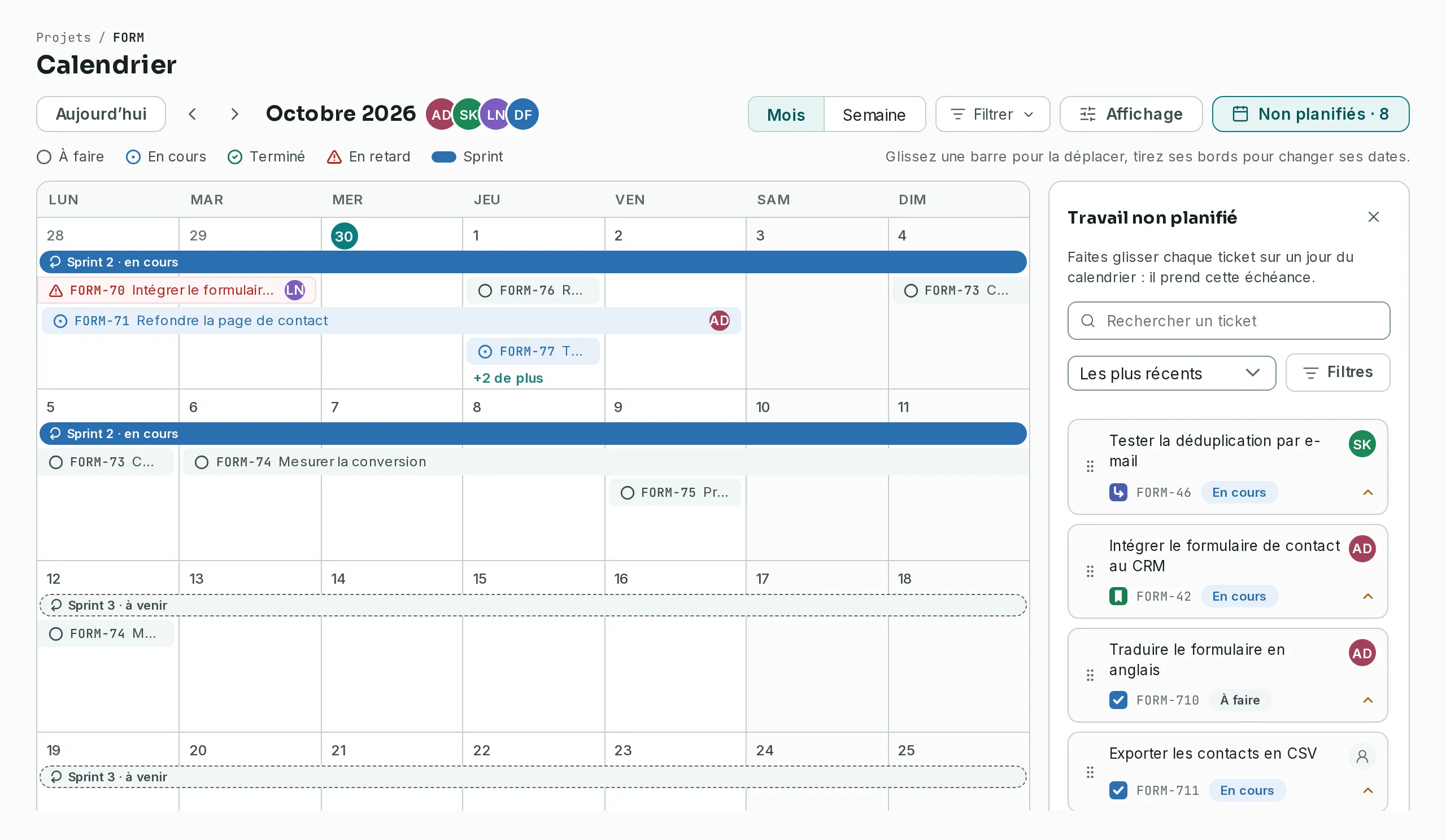Viewport: 1446px width, 840px height.
Task: Collapse the FORM-711 card chevron
Action: coord(1368,791)
